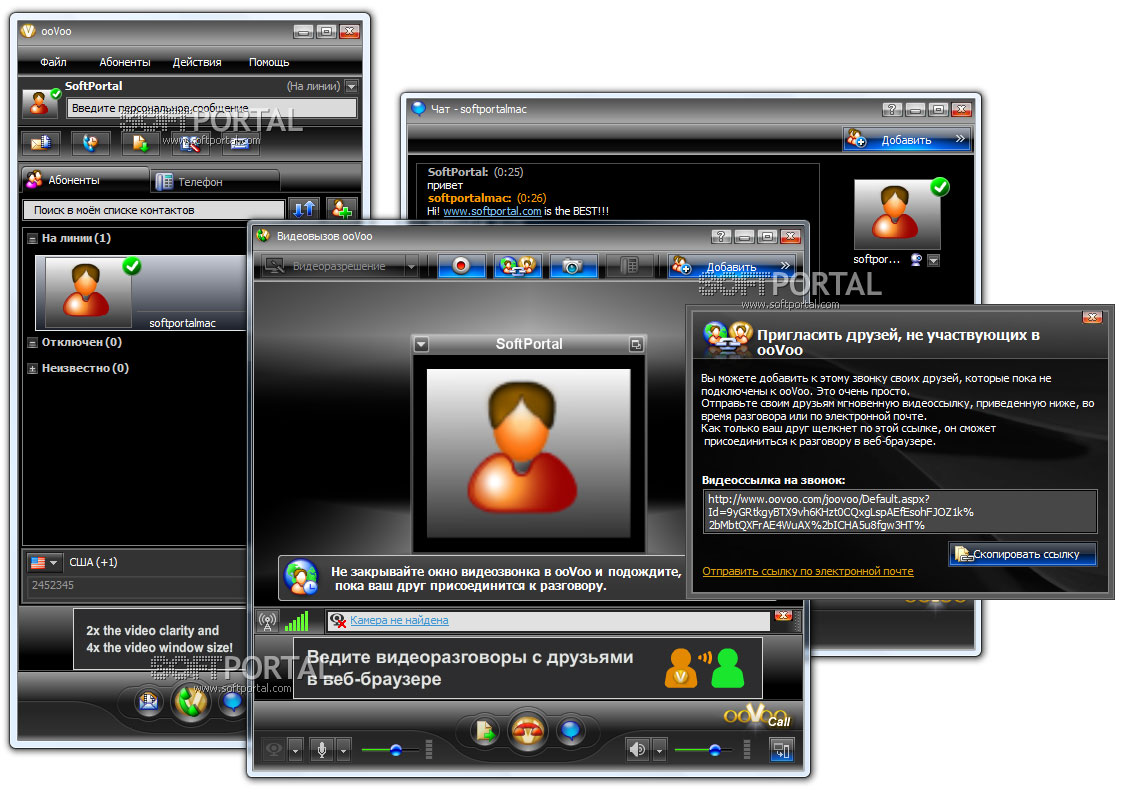Click the hang up red phone button
This screenshot has height=793, width=1121.
click(528, 732)
